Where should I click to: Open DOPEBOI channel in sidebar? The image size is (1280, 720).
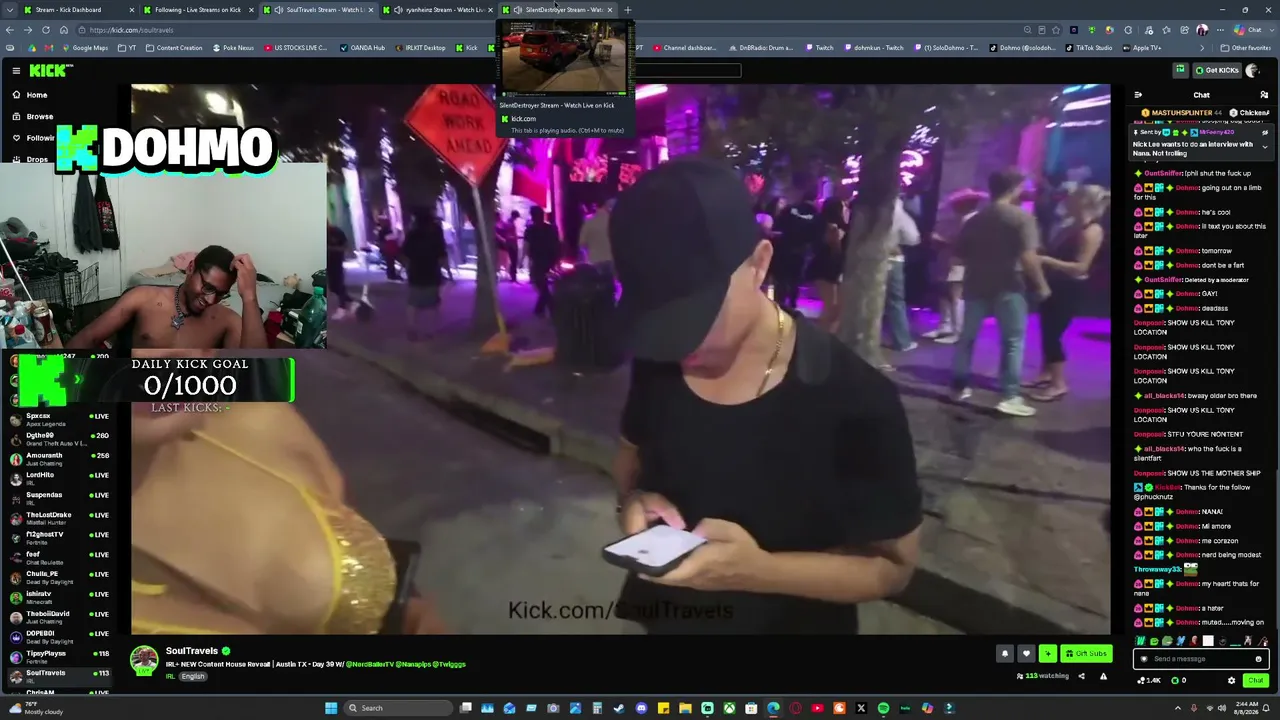(58, 636)
